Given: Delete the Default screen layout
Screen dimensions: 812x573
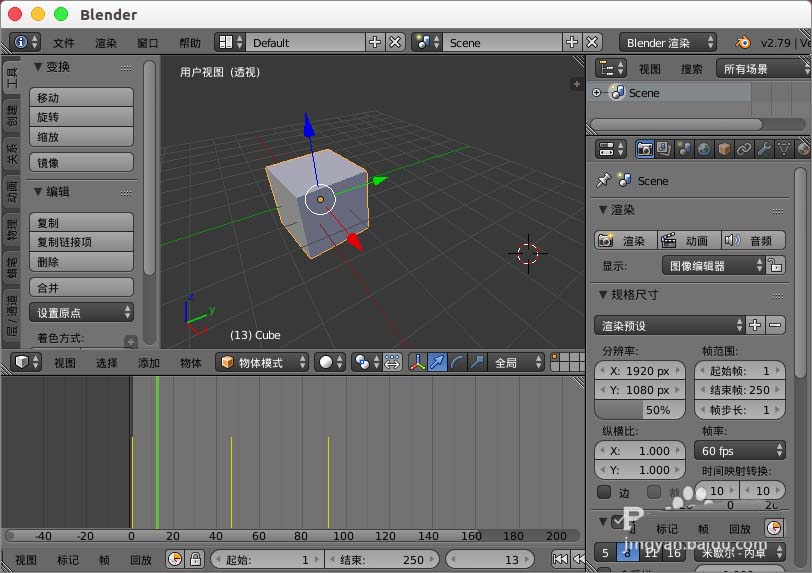Looking at the screenshot, I should 395,42.
